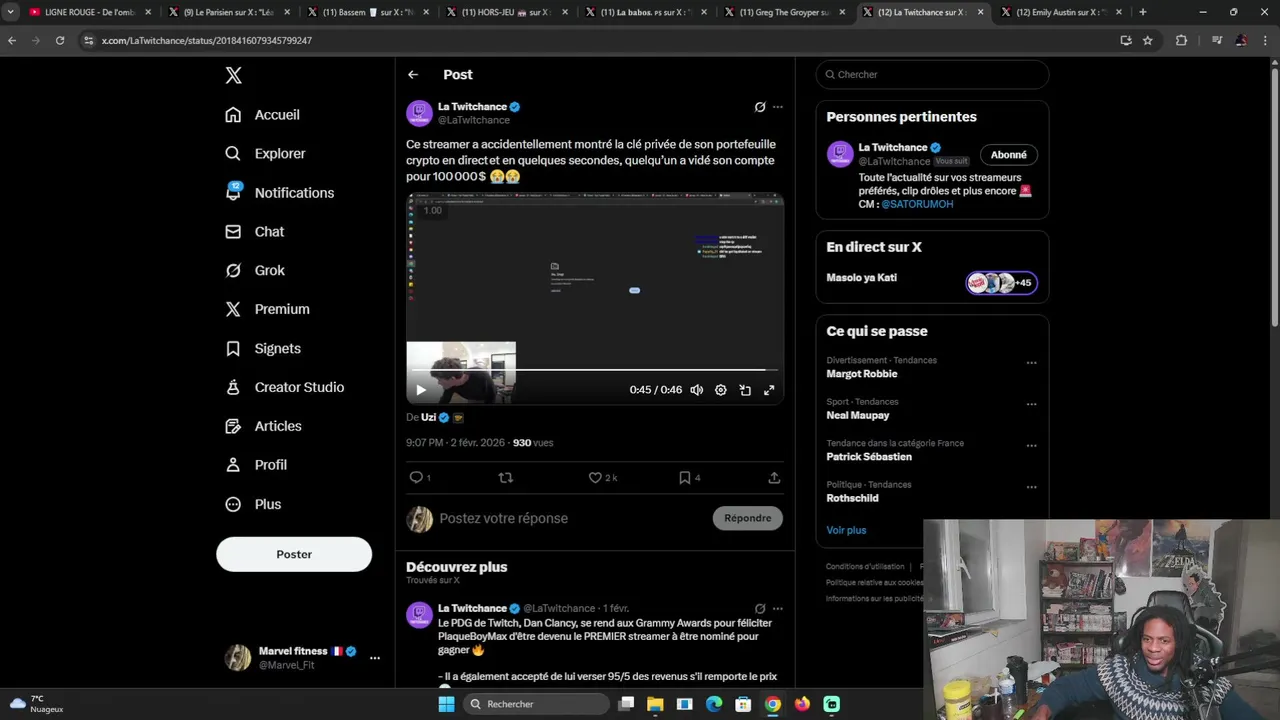
Task: Click the X logo in sidebar
Action: click(233, 76)
